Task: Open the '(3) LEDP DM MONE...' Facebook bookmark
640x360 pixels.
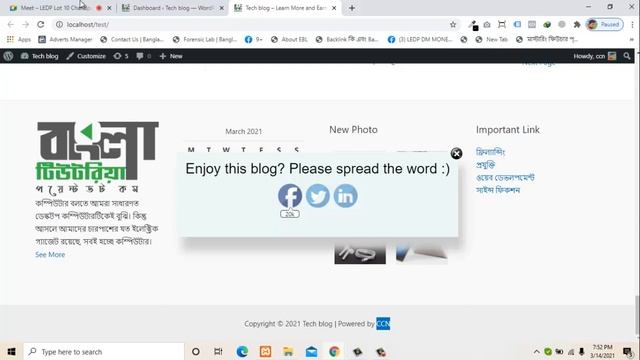Action: pos(420,39)
